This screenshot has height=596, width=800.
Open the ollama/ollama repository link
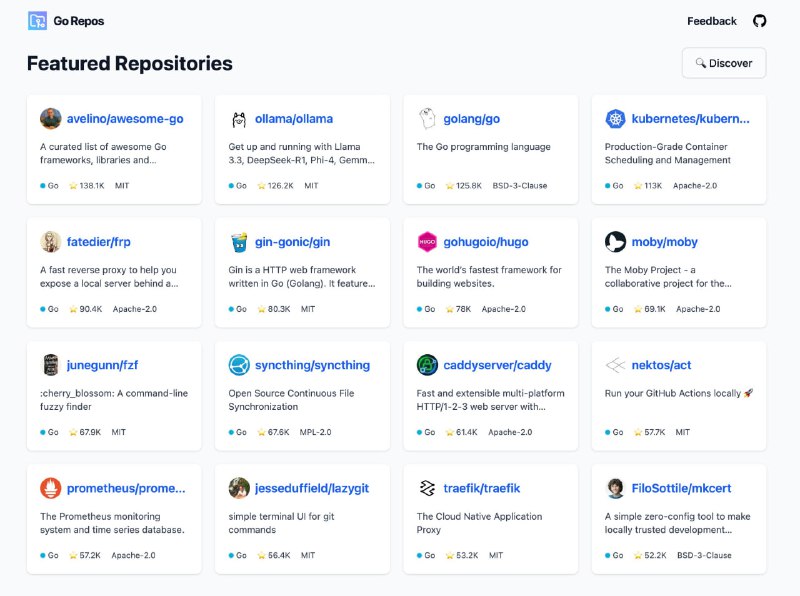[294, 119]
